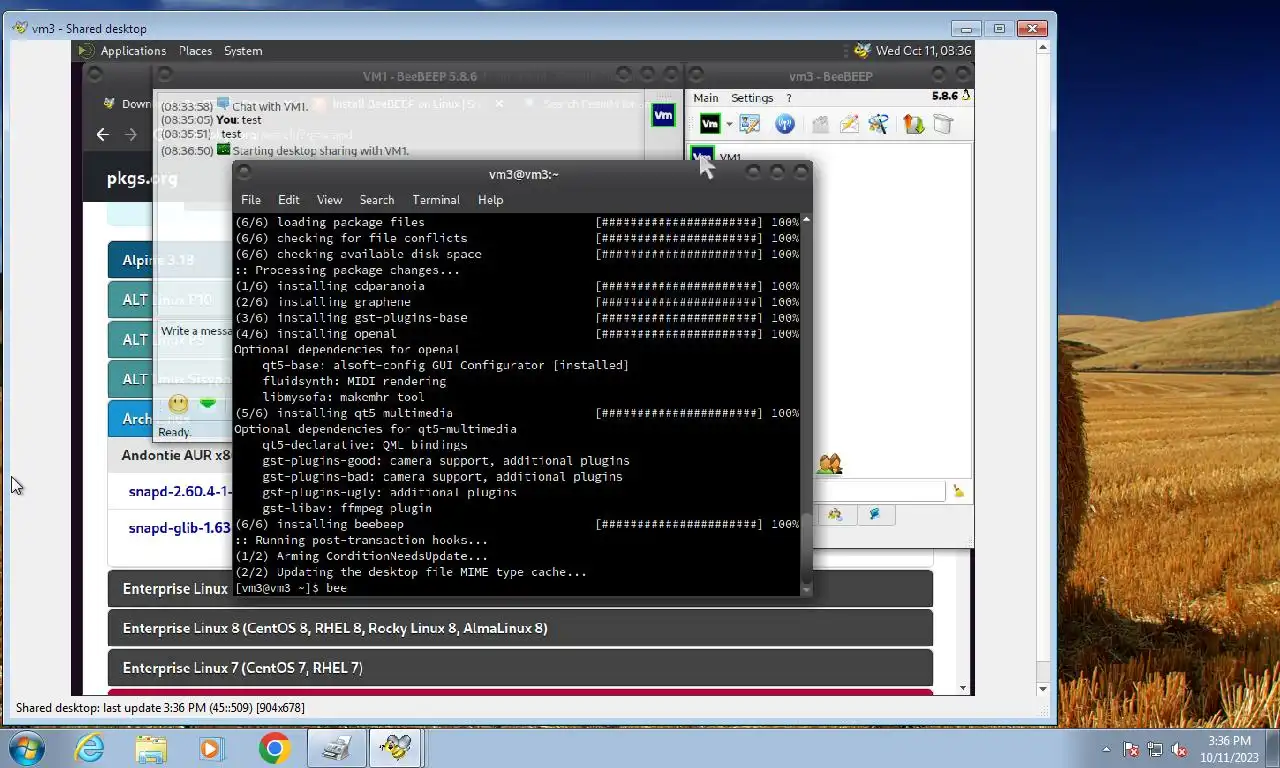Viewport: 1280px width, 768px height.
Task: Click the BeeBEEP bee tray icon beside the clock
Action: click(862, 50)
